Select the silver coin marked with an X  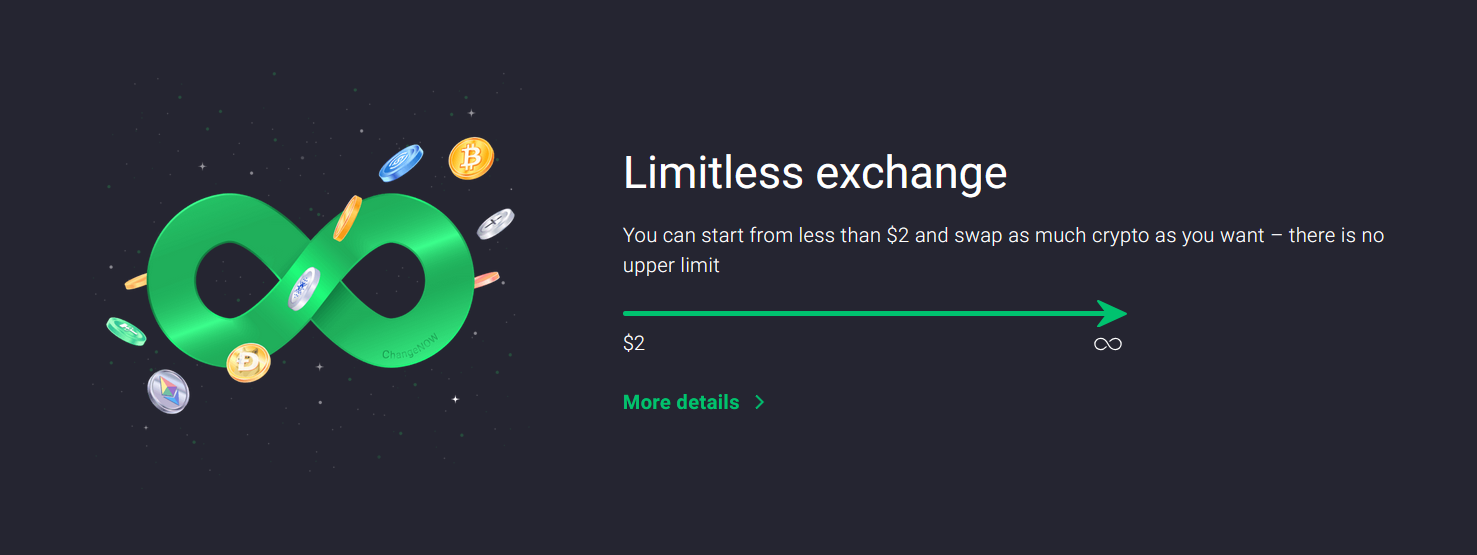(x=495, y=223)
